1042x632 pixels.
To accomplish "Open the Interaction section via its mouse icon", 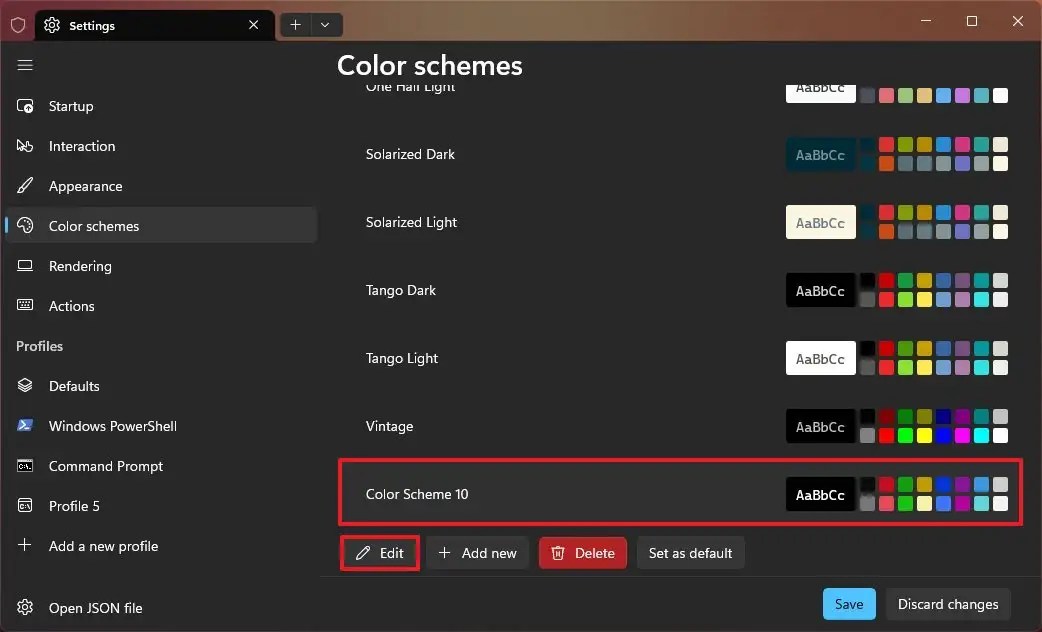I will tap(25, 146).
